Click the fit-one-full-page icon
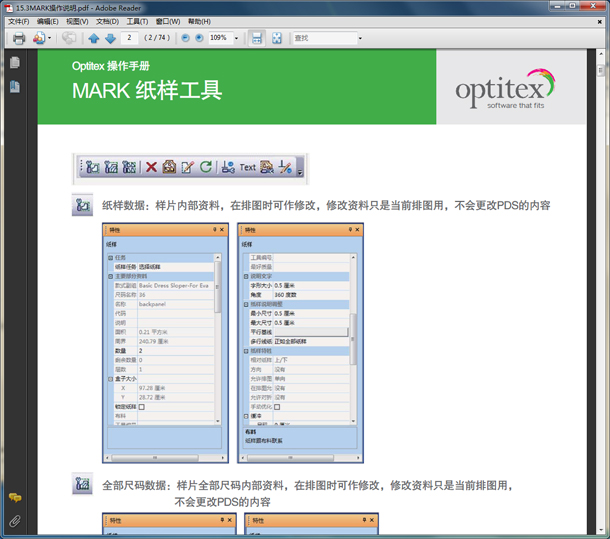This screenshot has width=610, height=539. 277,38
